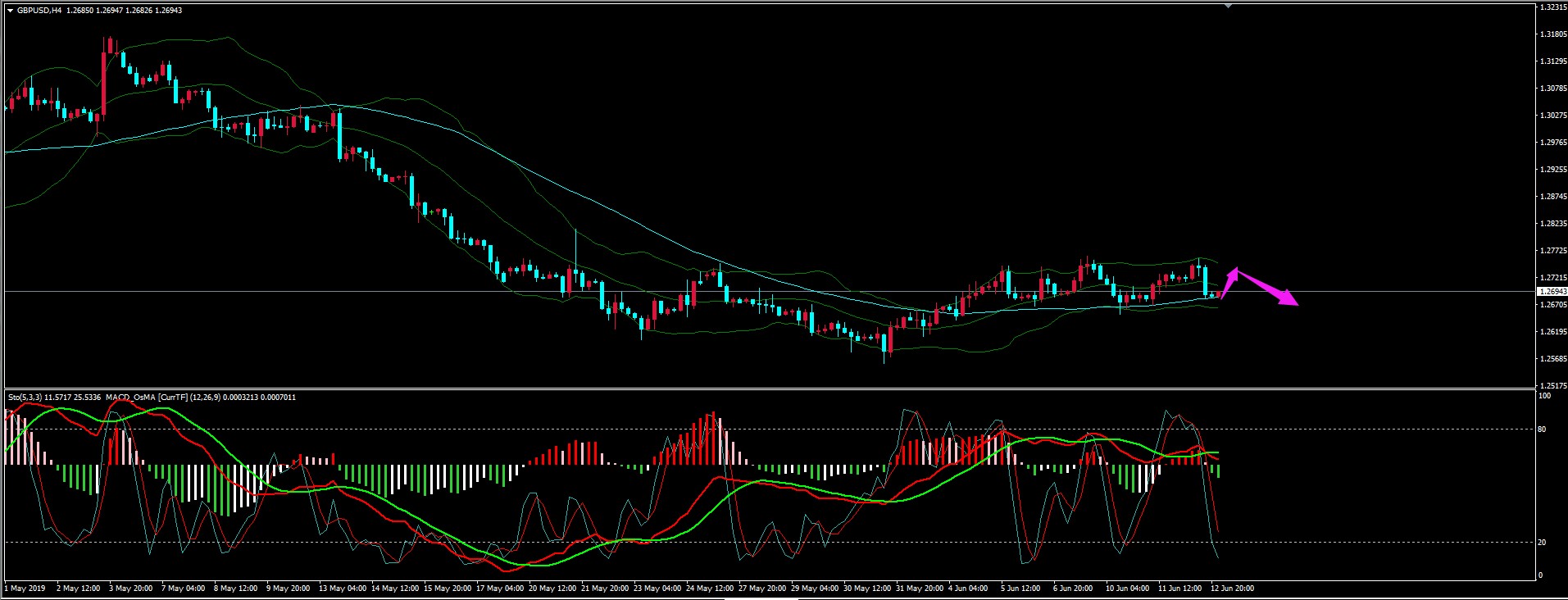Click price scale label 1.27725
1568x600 pixels.
1554,251
